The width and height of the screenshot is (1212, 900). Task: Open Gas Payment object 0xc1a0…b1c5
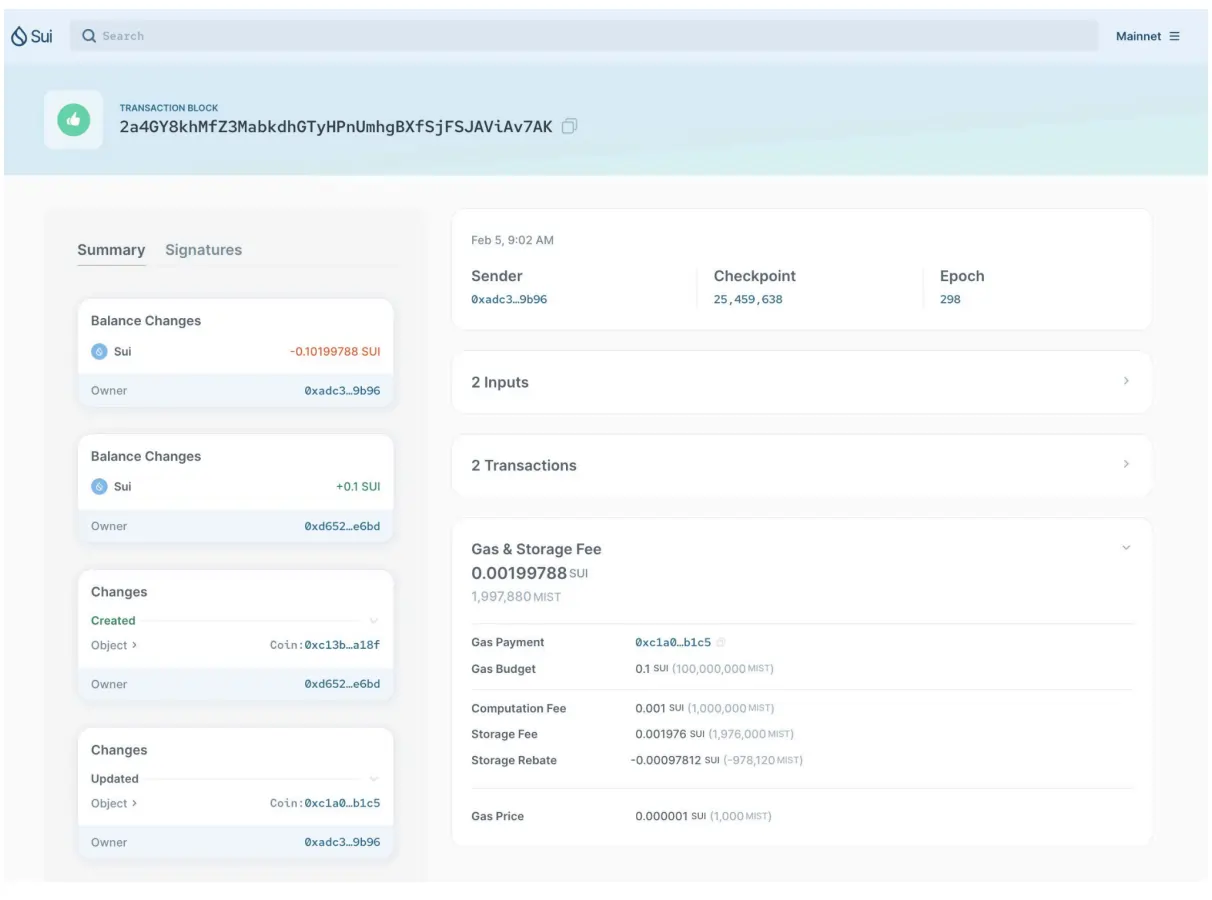coord(673,642)
